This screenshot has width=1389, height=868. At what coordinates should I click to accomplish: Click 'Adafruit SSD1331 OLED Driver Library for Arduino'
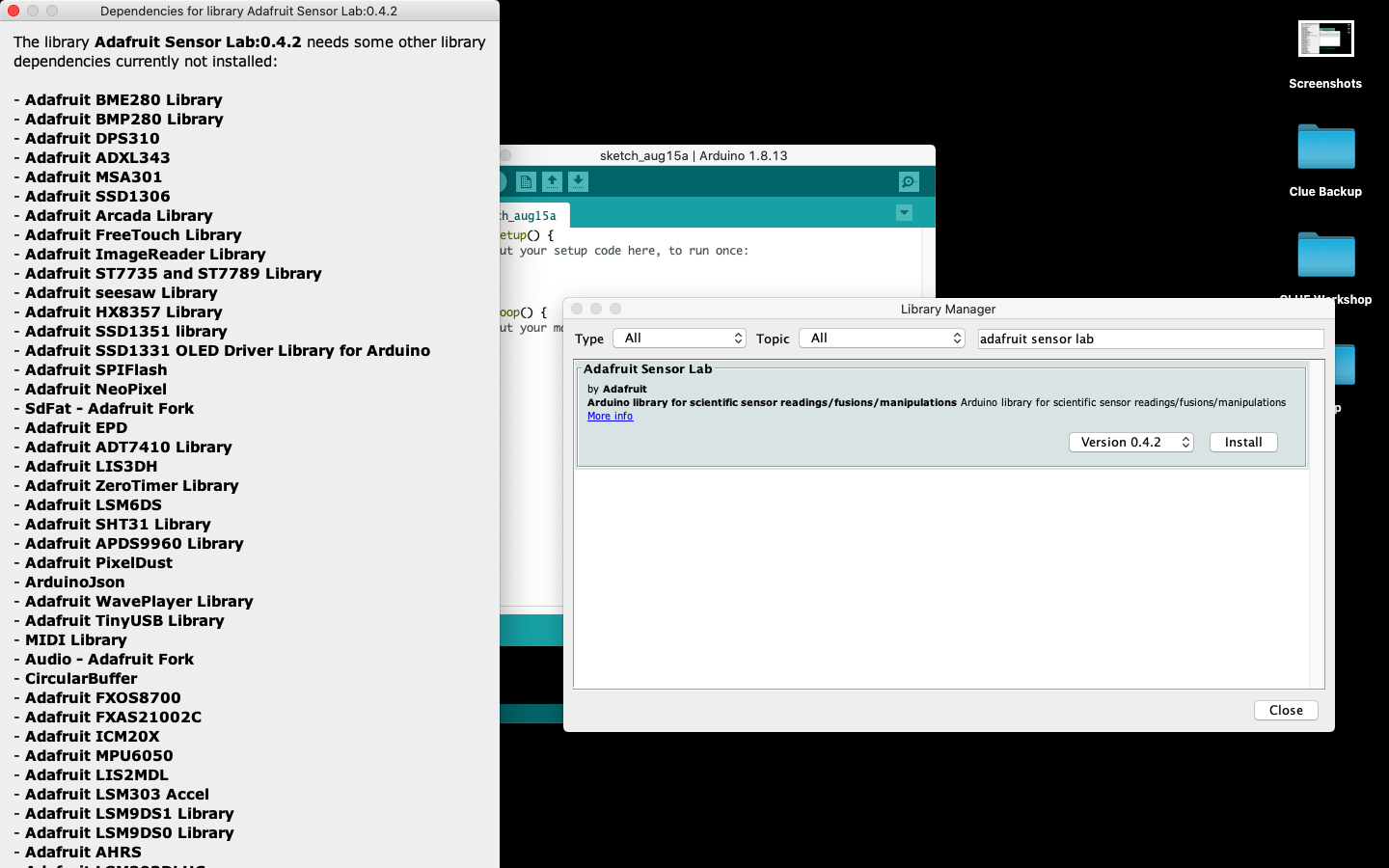[228, 350]
